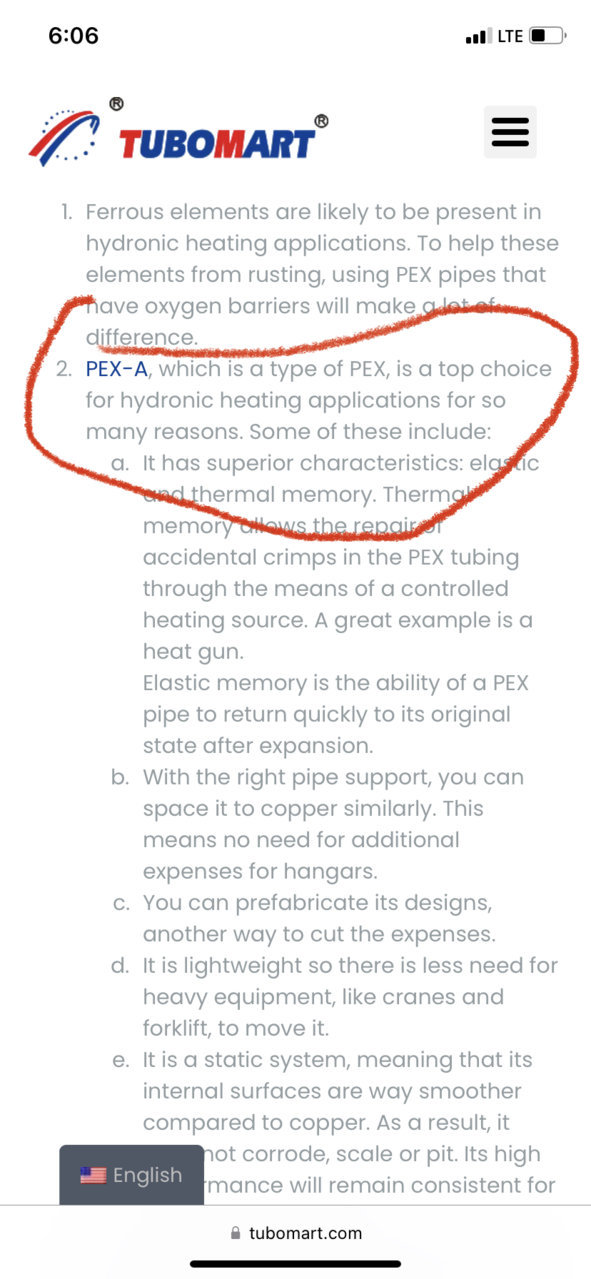This screenshot has height=1279, width=591.
Task: Open the PEX-A hyperlink
Action: tap(117, 369)
